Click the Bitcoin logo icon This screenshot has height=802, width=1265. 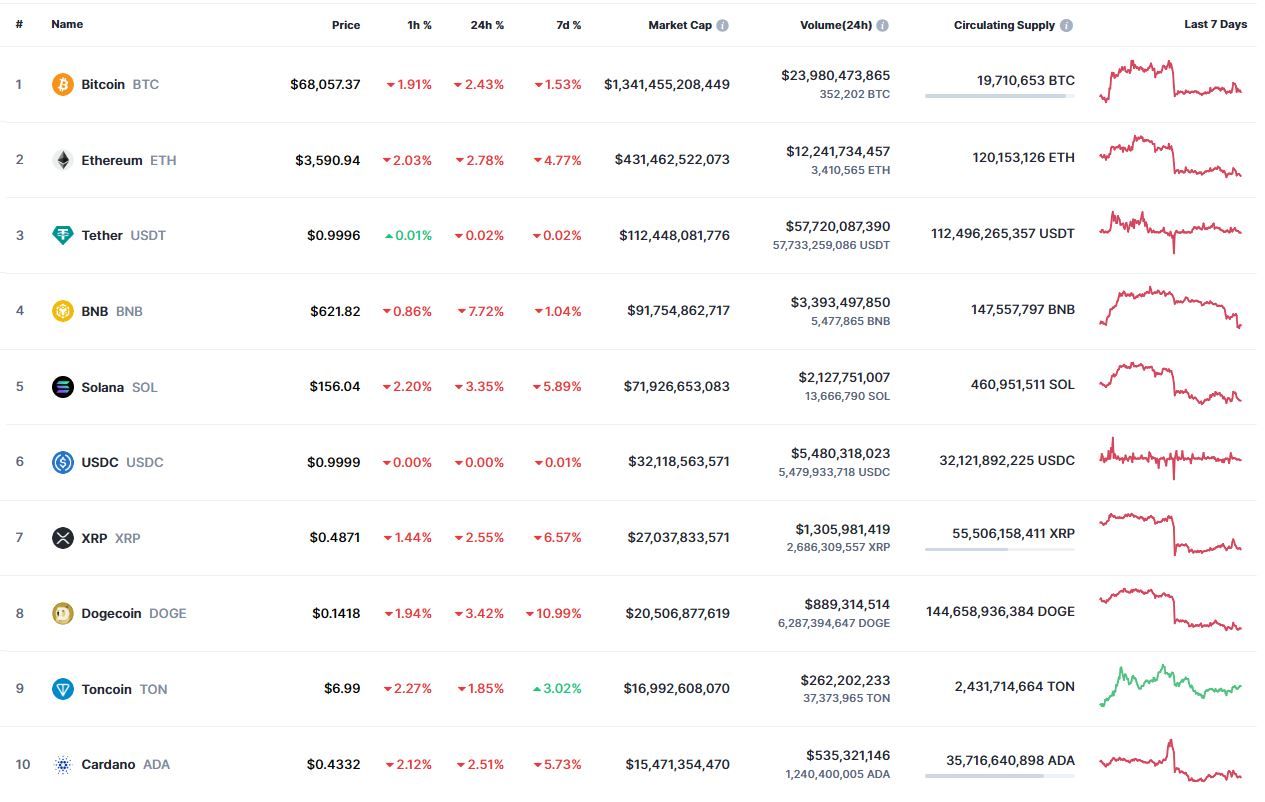click(63, 85)
